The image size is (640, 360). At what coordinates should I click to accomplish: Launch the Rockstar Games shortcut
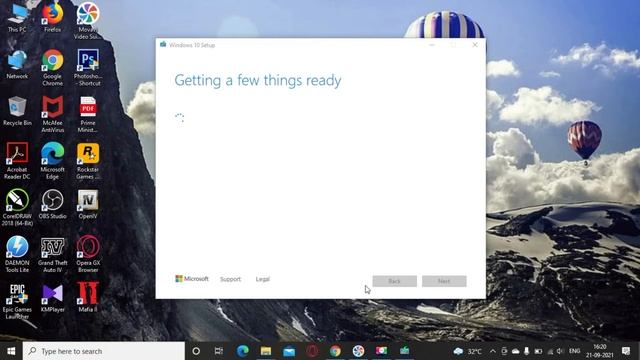tap(88, 161)
